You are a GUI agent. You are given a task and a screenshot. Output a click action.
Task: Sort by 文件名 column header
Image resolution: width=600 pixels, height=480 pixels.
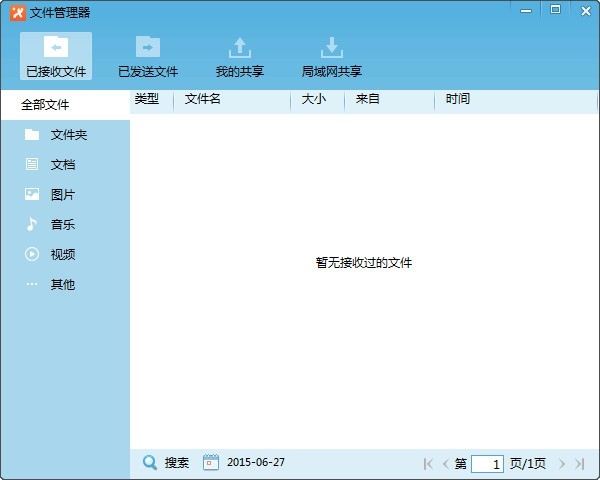[203, 100]
